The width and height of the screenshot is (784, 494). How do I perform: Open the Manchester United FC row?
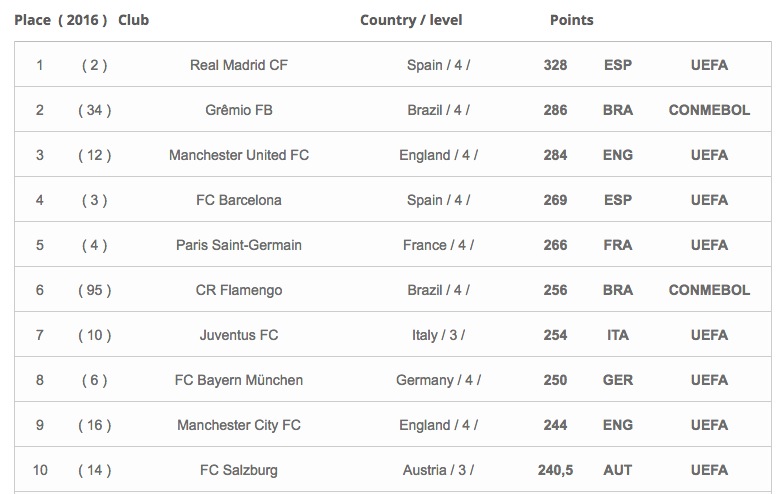(239, 155)
